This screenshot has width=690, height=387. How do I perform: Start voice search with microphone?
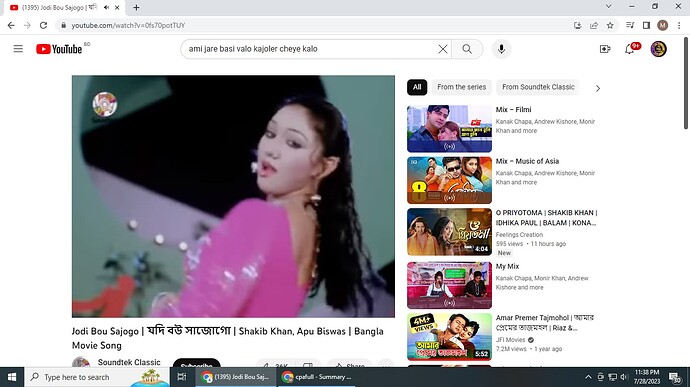501,49
